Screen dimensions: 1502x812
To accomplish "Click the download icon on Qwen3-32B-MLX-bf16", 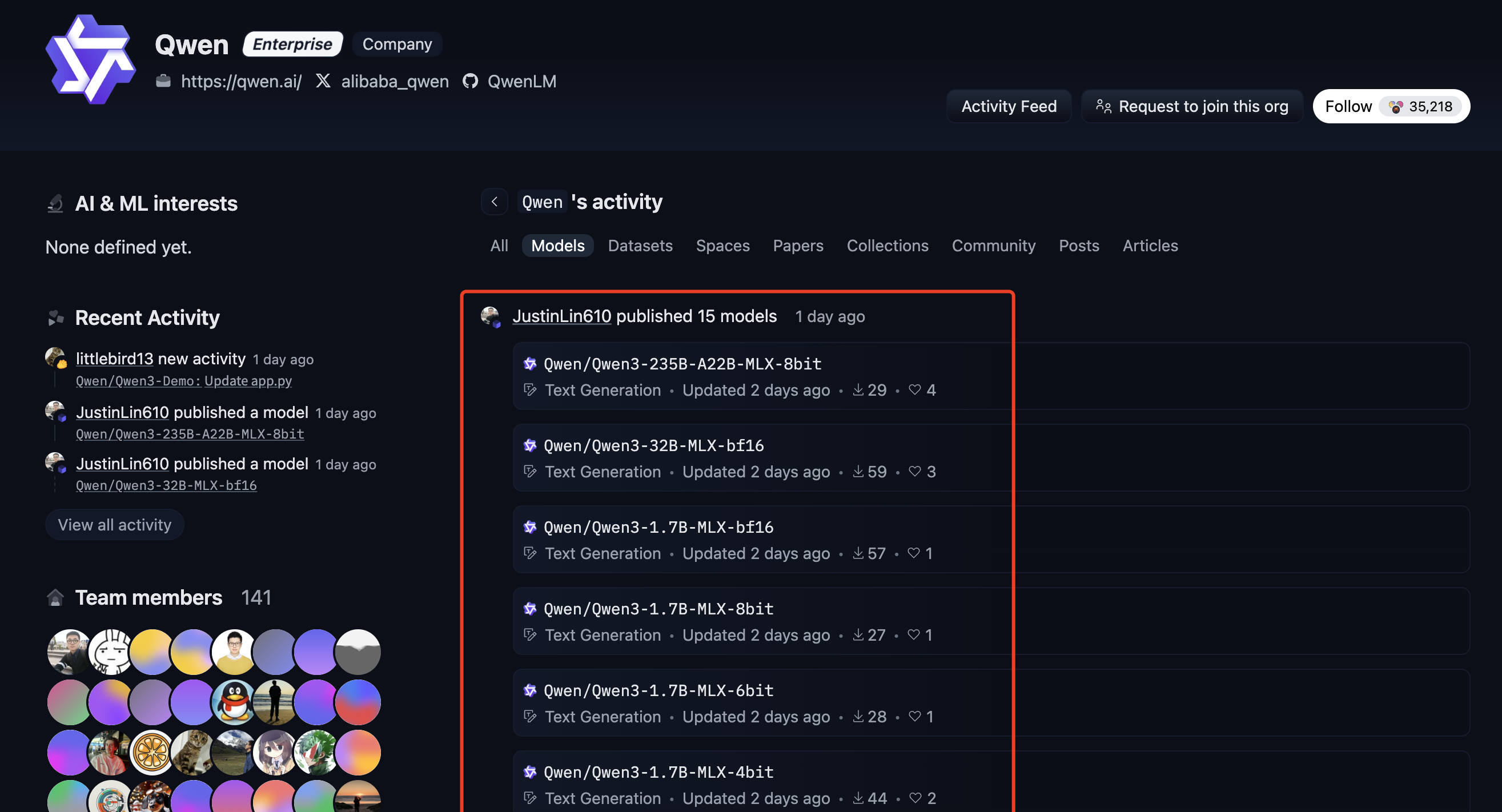I will [x=858, y=471].
